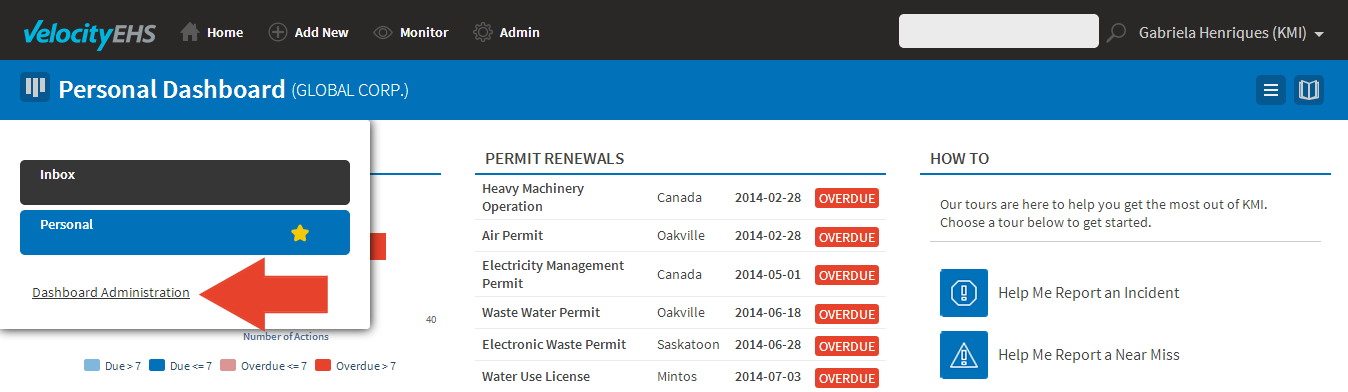Open the Heavy Machinery Operation permit
The image size is (1348, 392).
[x=533, y=197]
